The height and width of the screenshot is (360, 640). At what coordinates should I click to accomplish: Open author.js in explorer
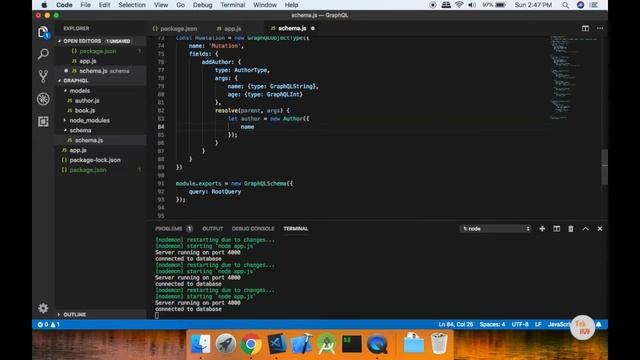87,100
